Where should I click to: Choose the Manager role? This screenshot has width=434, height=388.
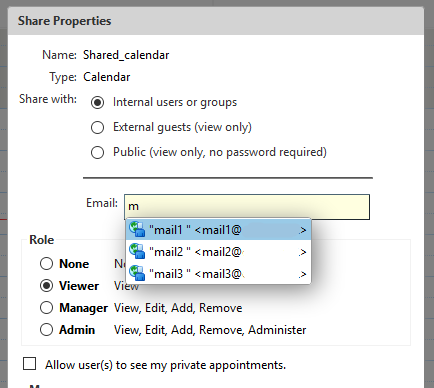[46, 308]
